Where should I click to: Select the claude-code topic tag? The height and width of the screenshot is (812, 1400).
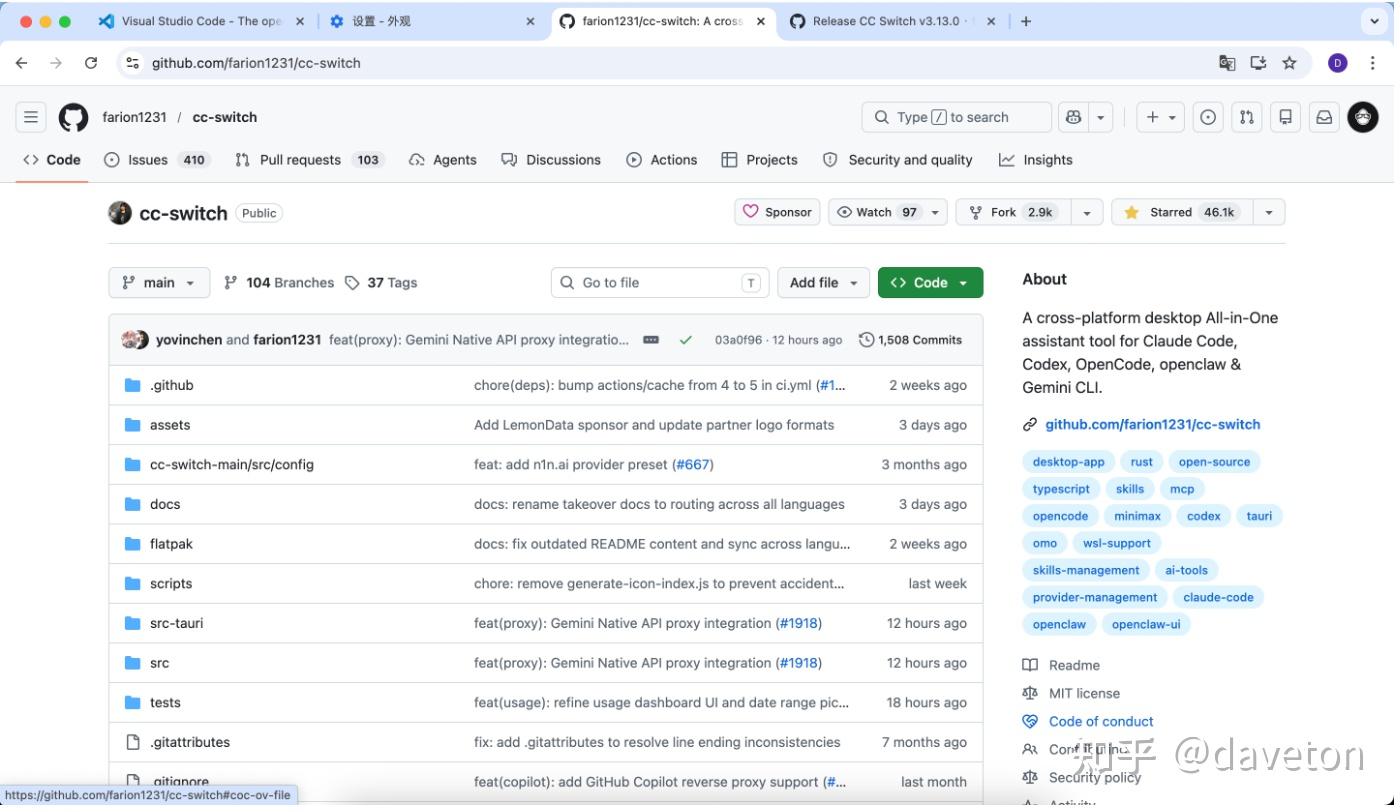coord(1218,597)
